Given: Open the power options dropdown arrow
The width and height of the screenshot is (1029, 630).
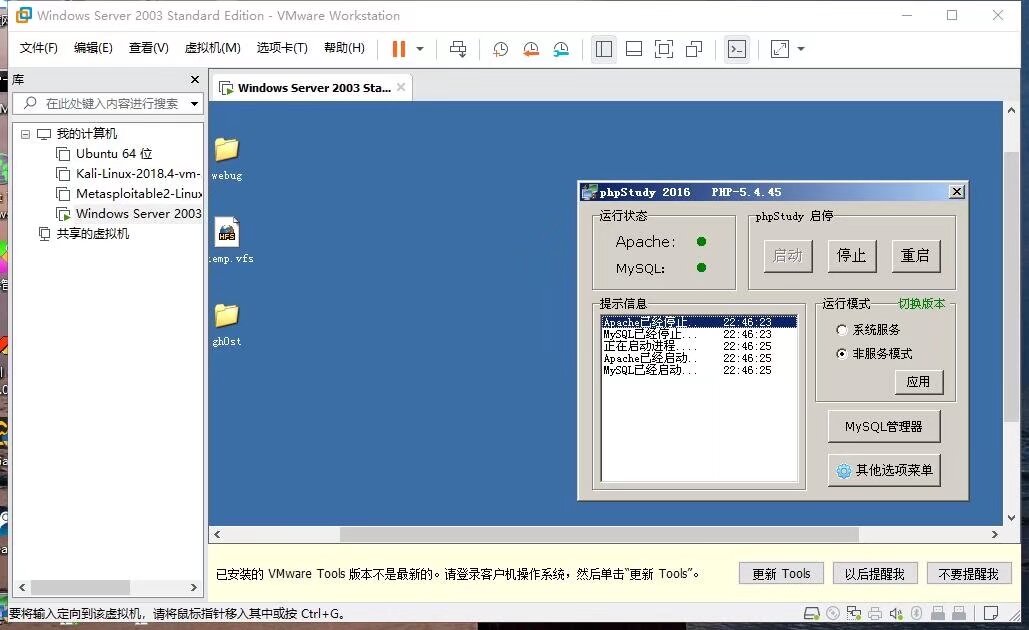Looking at the screenshot, I should [420, 49].
